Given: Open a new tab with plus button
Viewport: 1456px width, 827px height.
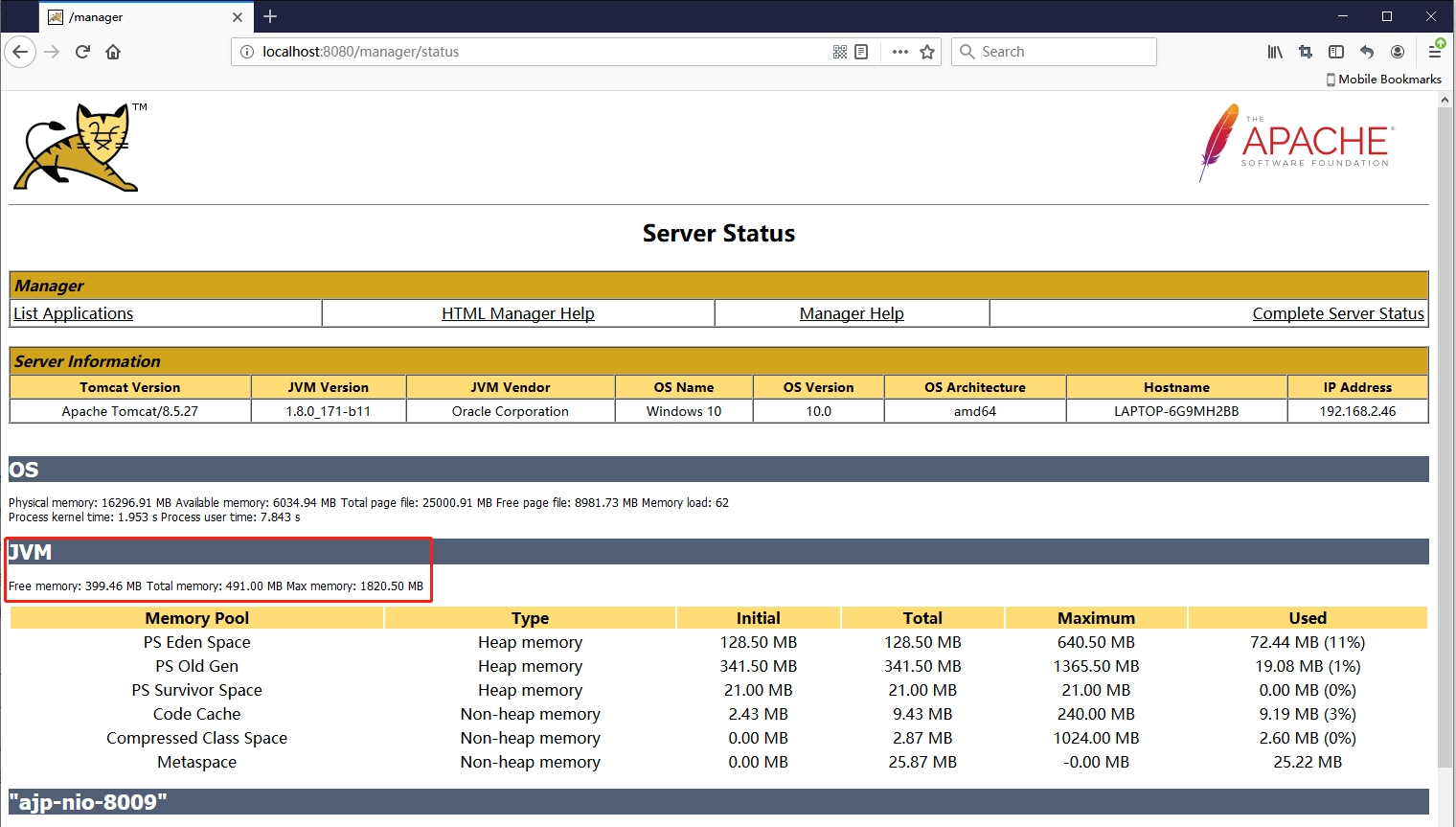Looking at the screenshot, I should (270, 16).
